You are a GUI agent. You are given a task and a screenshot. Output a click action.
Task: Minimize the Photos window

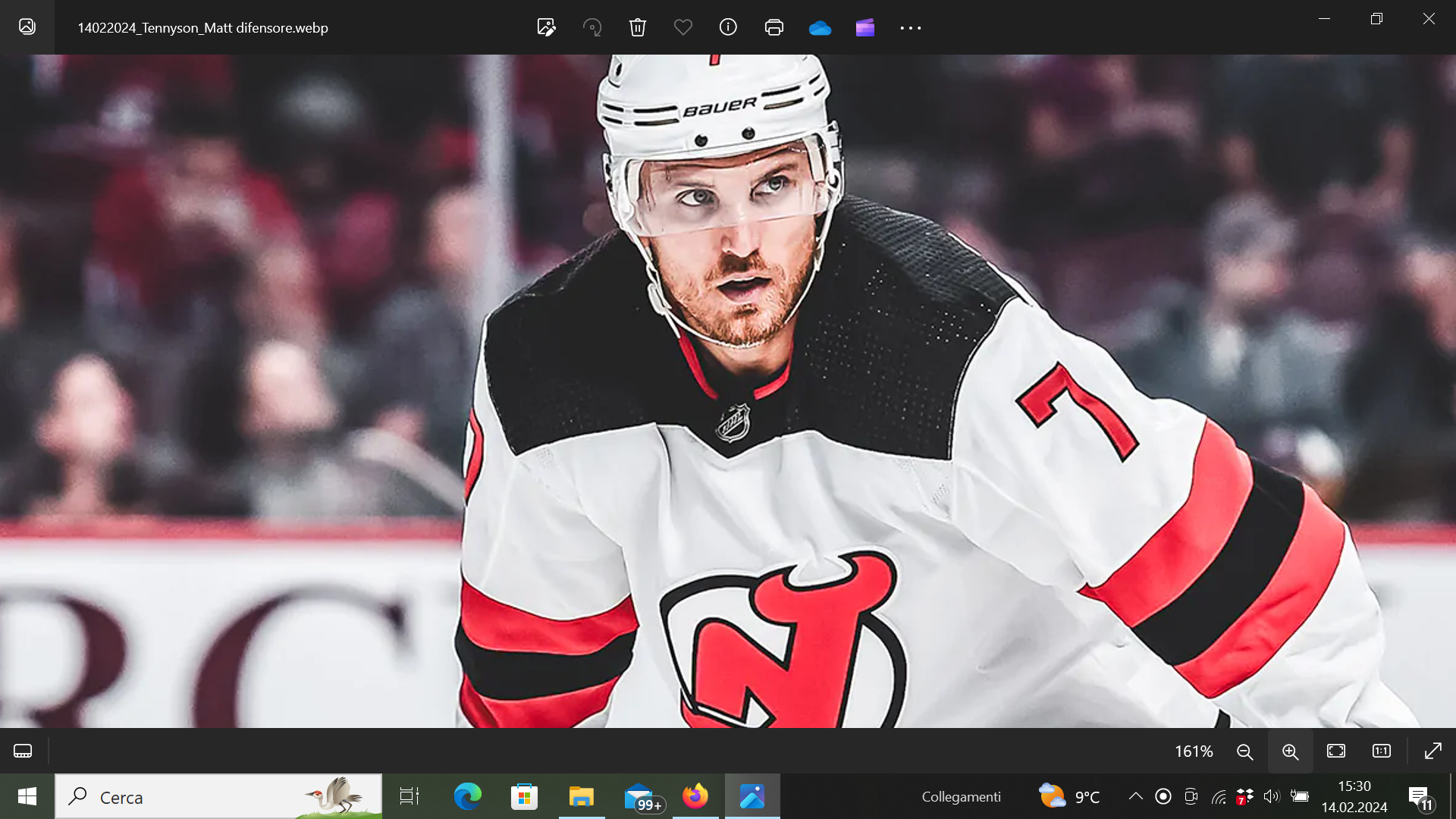pos(1325,19)
